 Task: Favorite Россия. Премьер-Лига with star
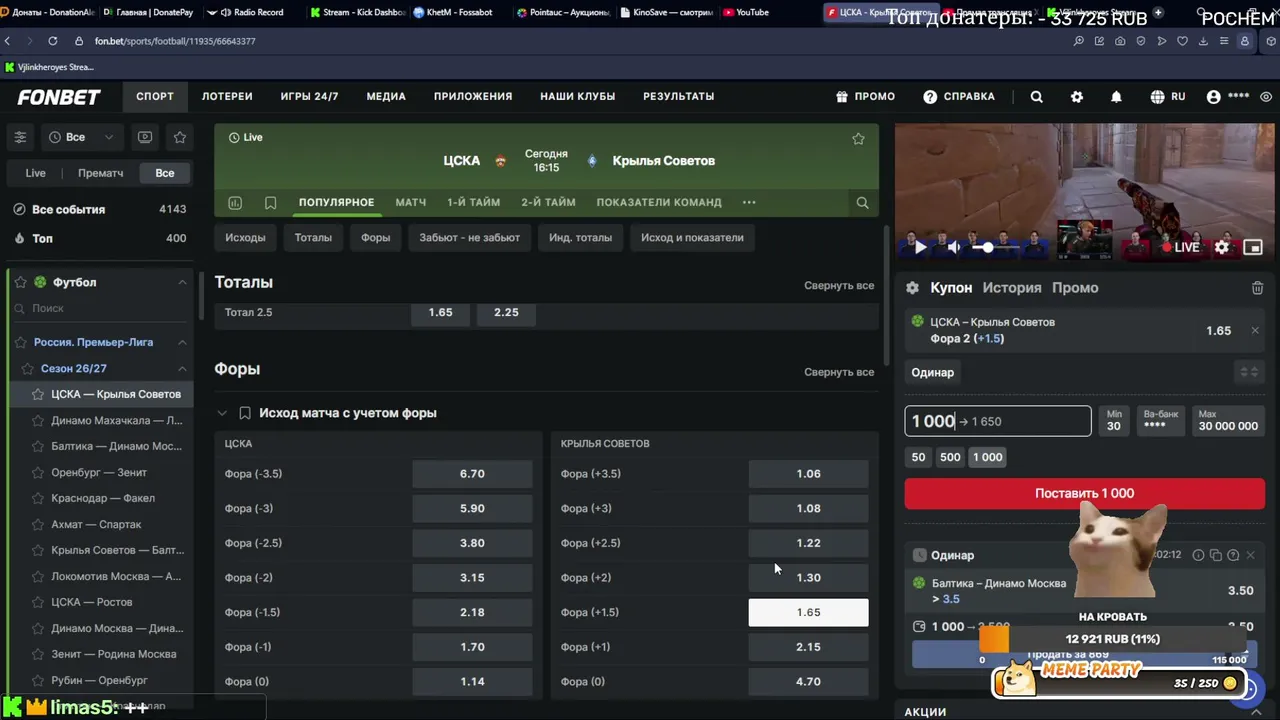click(20, 342)
